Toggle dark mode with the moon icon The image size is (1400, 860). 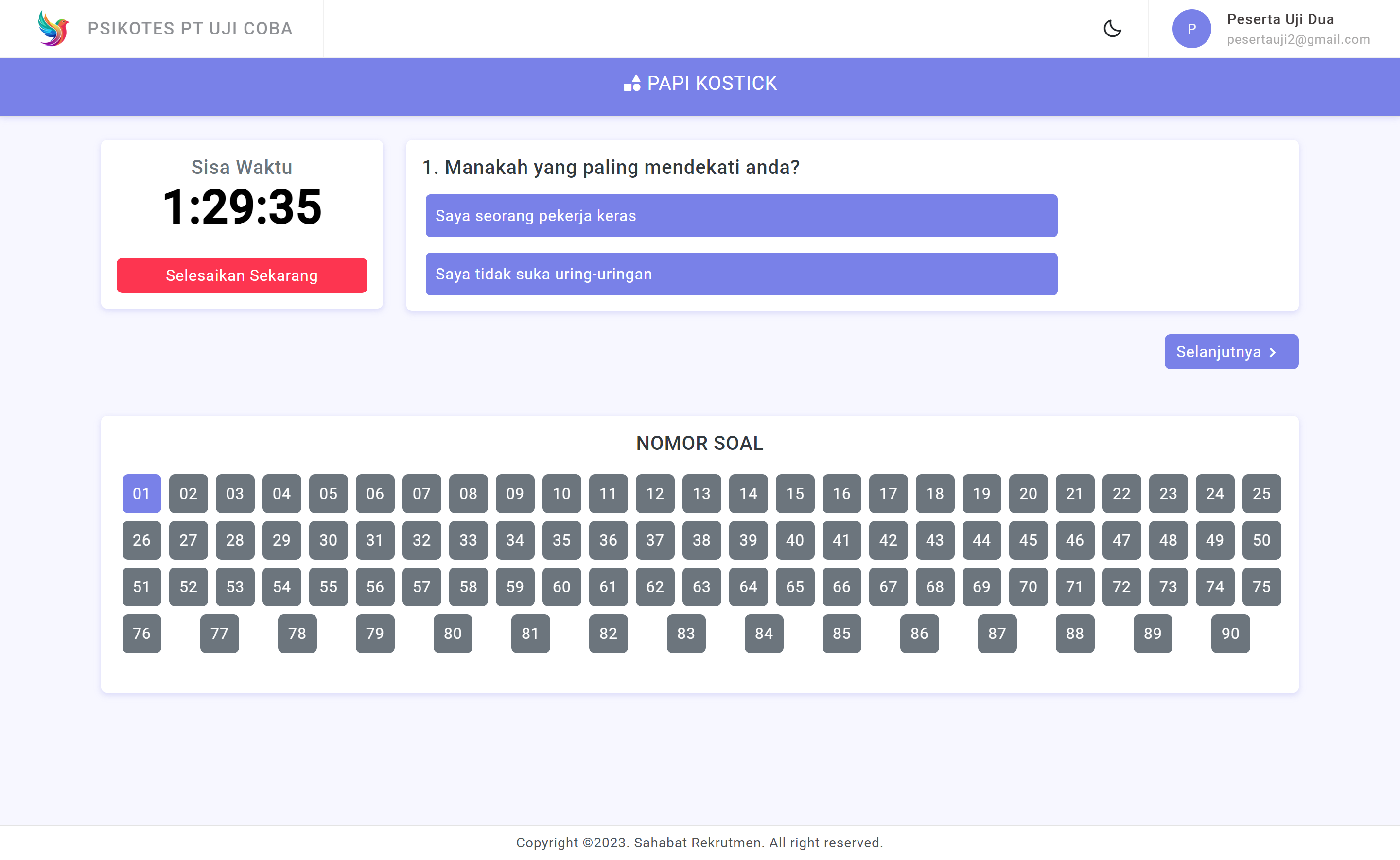click(x=1112, y=29)
